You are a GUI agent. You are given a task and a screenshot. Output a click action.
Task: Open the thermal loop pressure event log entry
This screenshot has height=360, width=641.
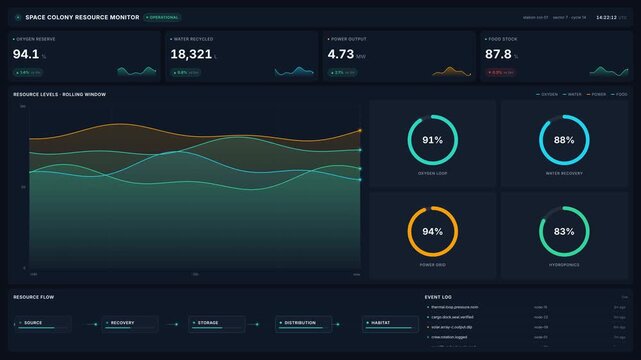click(527, 307)
